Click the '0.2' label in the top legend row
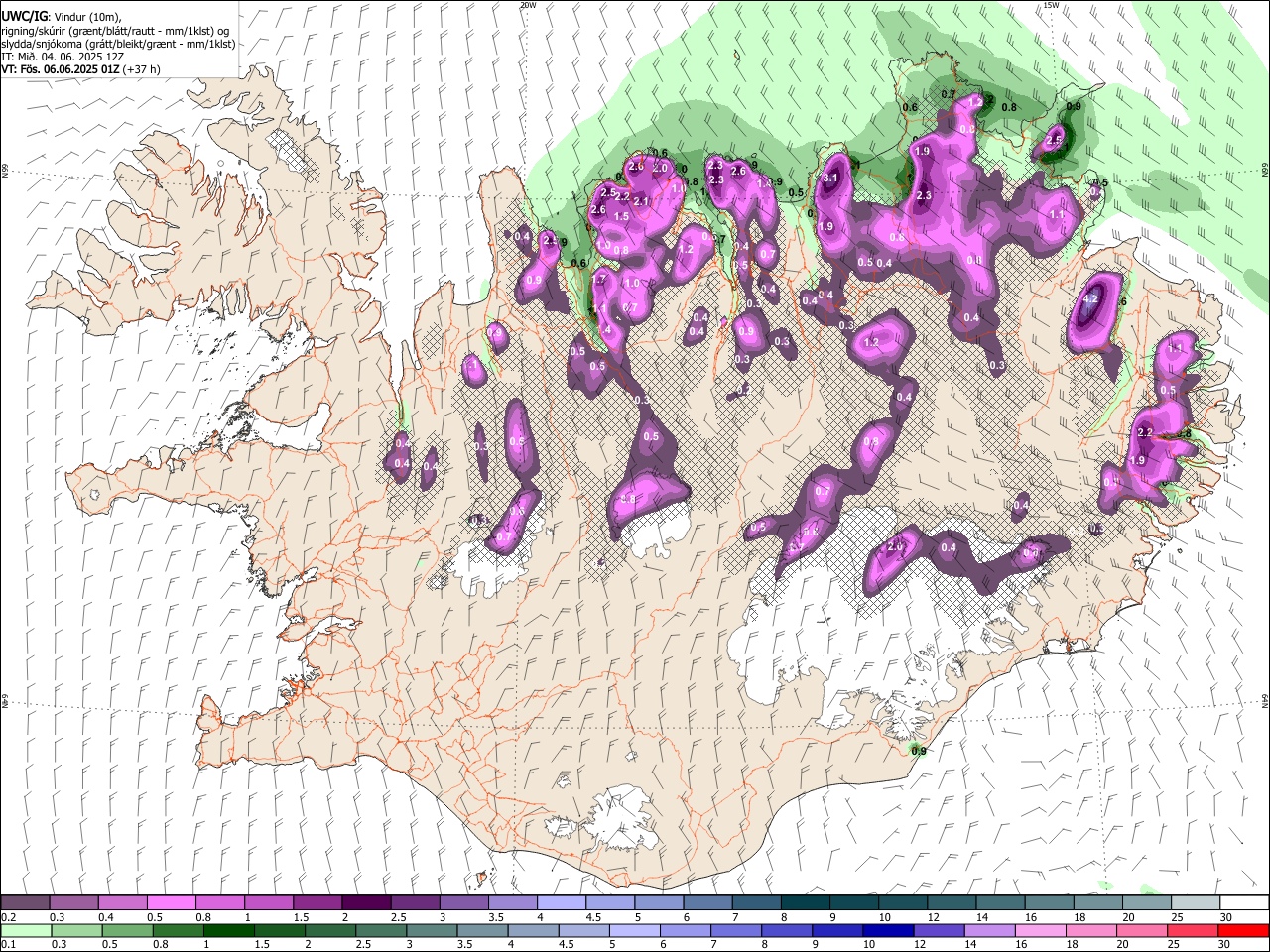 coord(10,917)
